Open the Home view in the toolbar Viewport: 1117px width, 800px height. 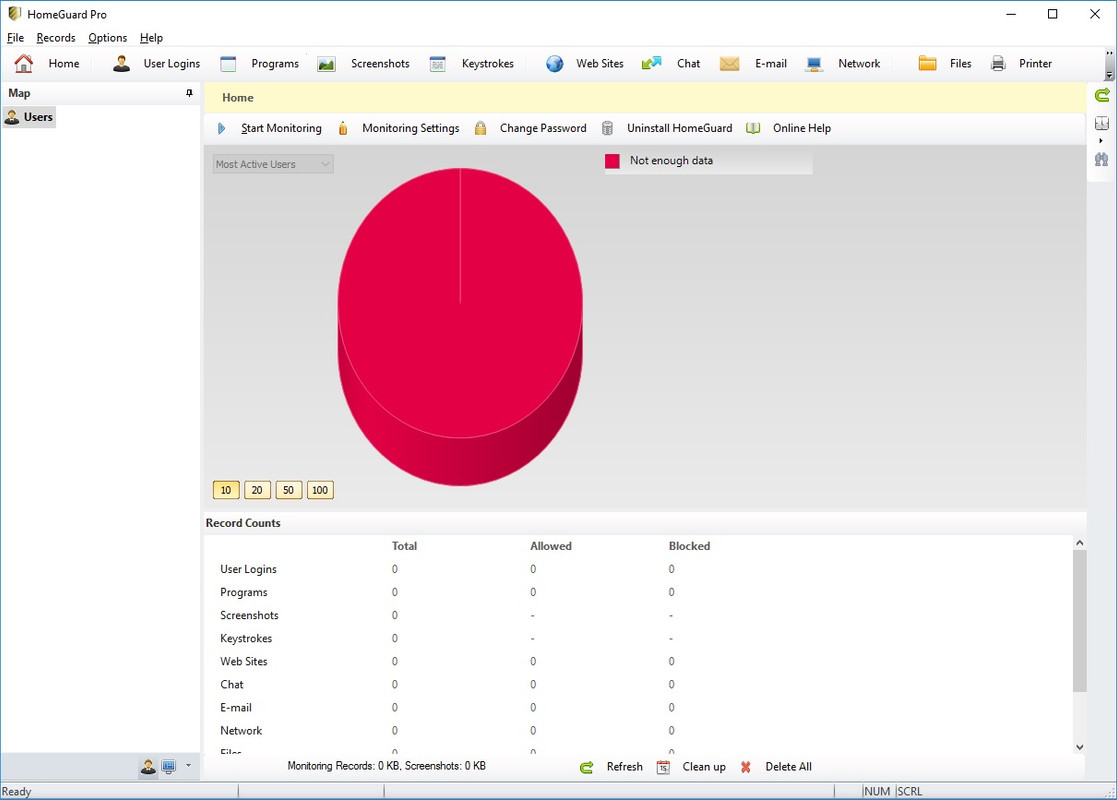pos(47,63)
